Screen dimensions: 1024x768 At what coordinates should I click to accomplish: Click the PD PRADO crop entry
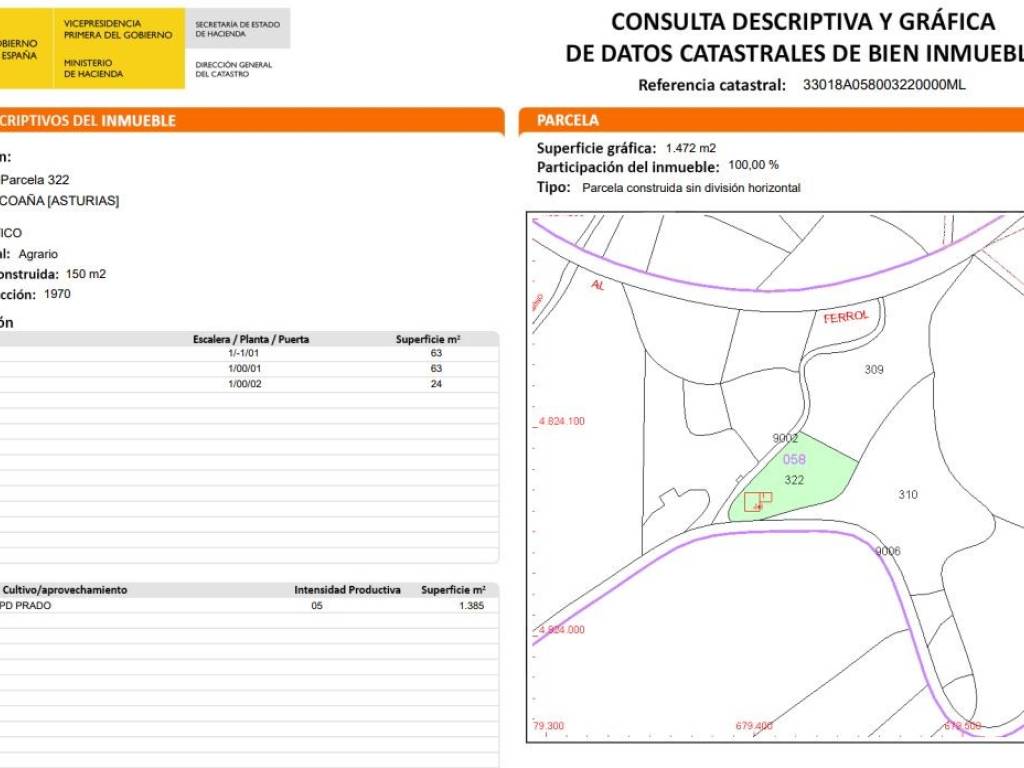tap(25, 605)
